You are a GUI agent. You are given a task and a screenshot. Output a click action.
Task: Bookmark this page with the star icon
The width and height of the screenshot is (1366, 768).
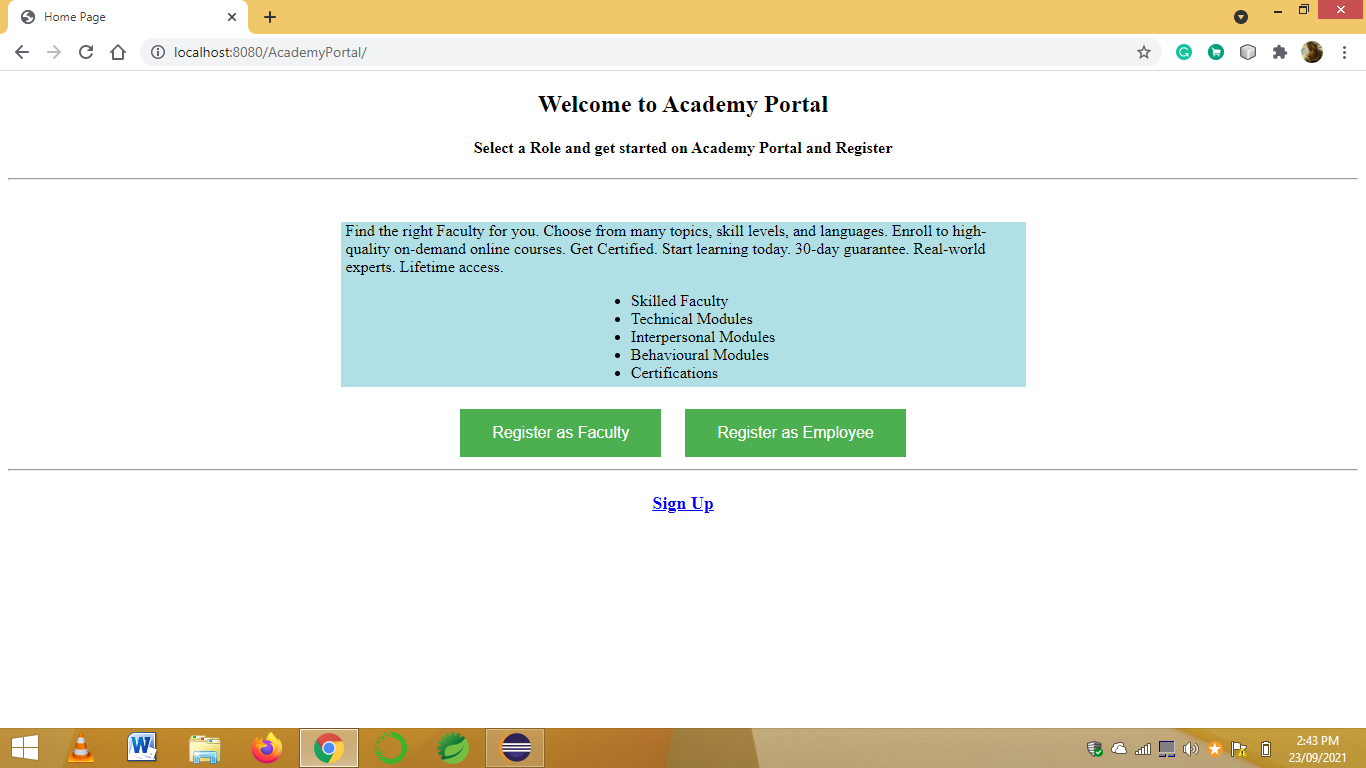click(1144, 52)
